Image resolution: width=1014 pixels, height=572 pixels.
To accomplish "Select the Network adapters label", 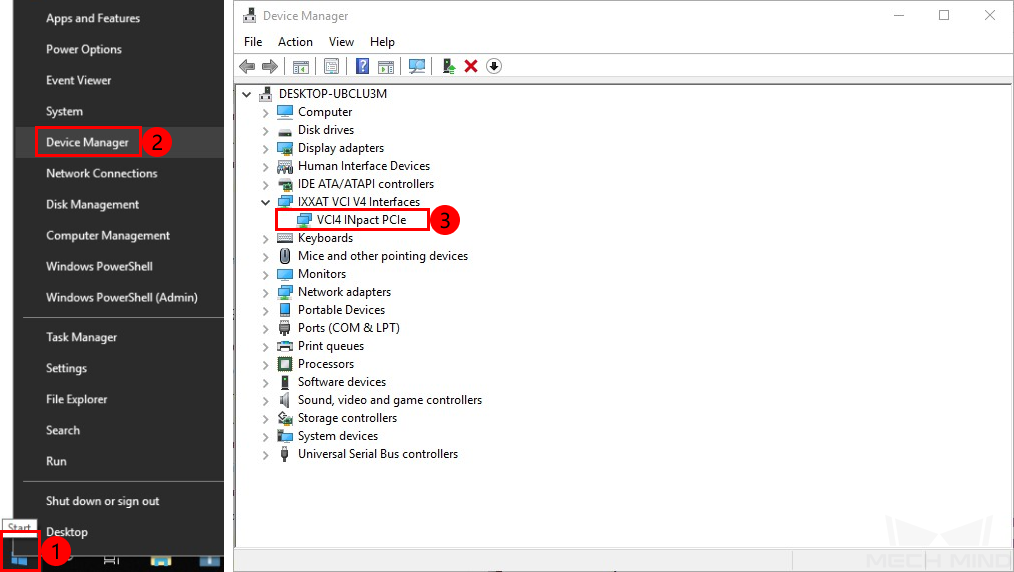I will coord(344,292).
